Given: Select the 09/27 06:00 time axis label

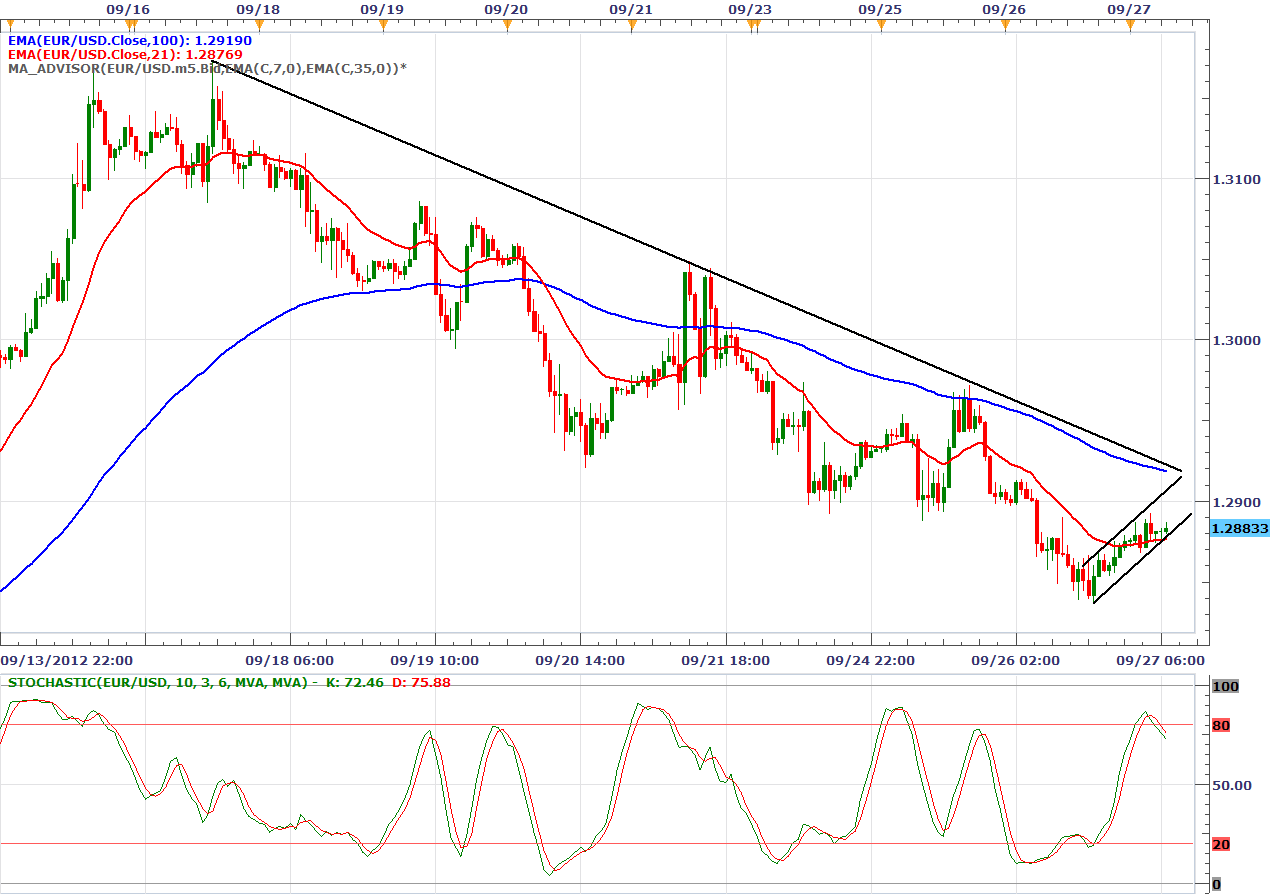Looking at the screenshot, I should (1160, 660).
